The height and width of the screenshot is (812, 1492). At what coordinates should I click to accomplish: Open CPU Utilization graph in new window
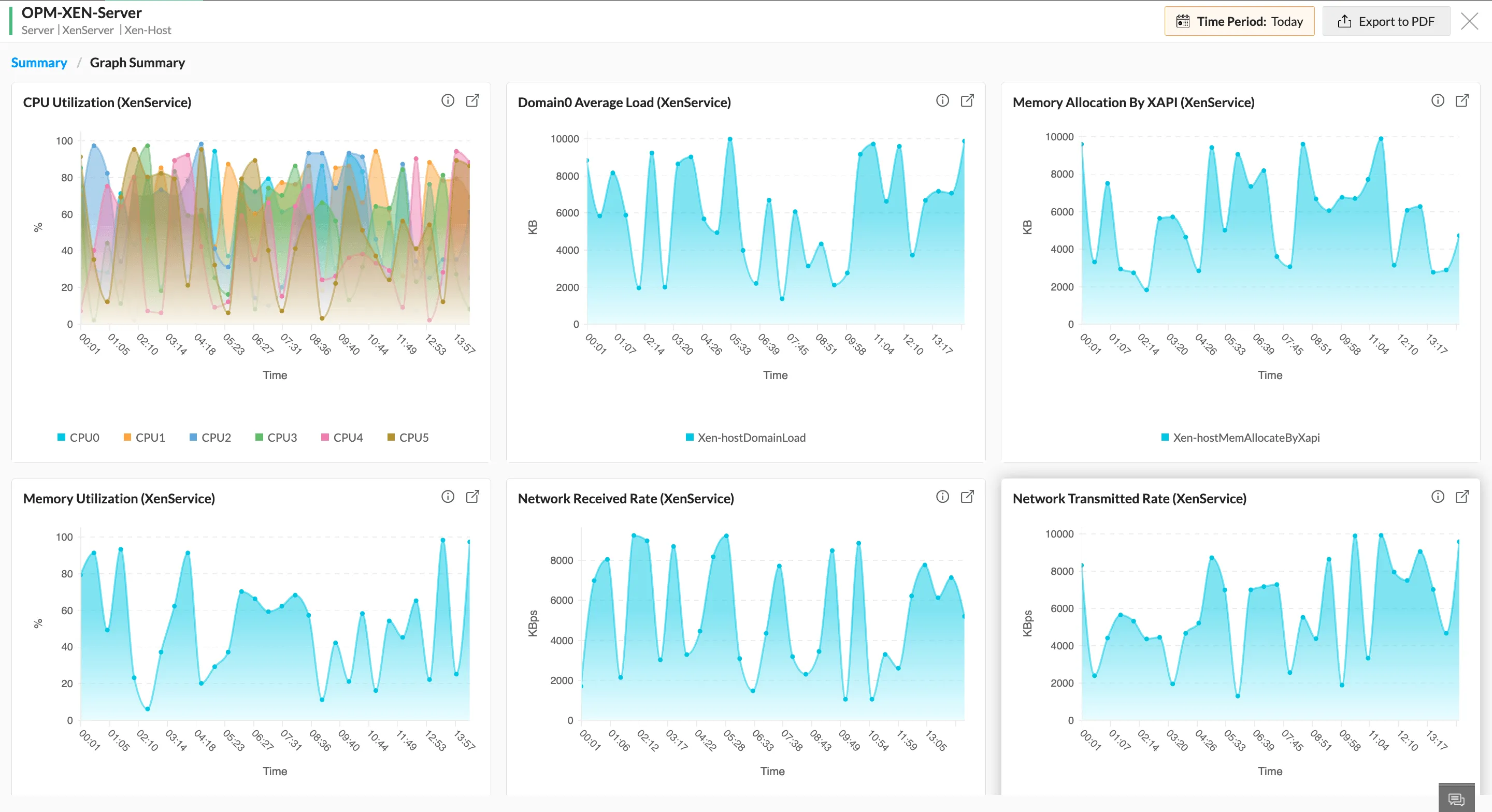[x=472, y=100]
